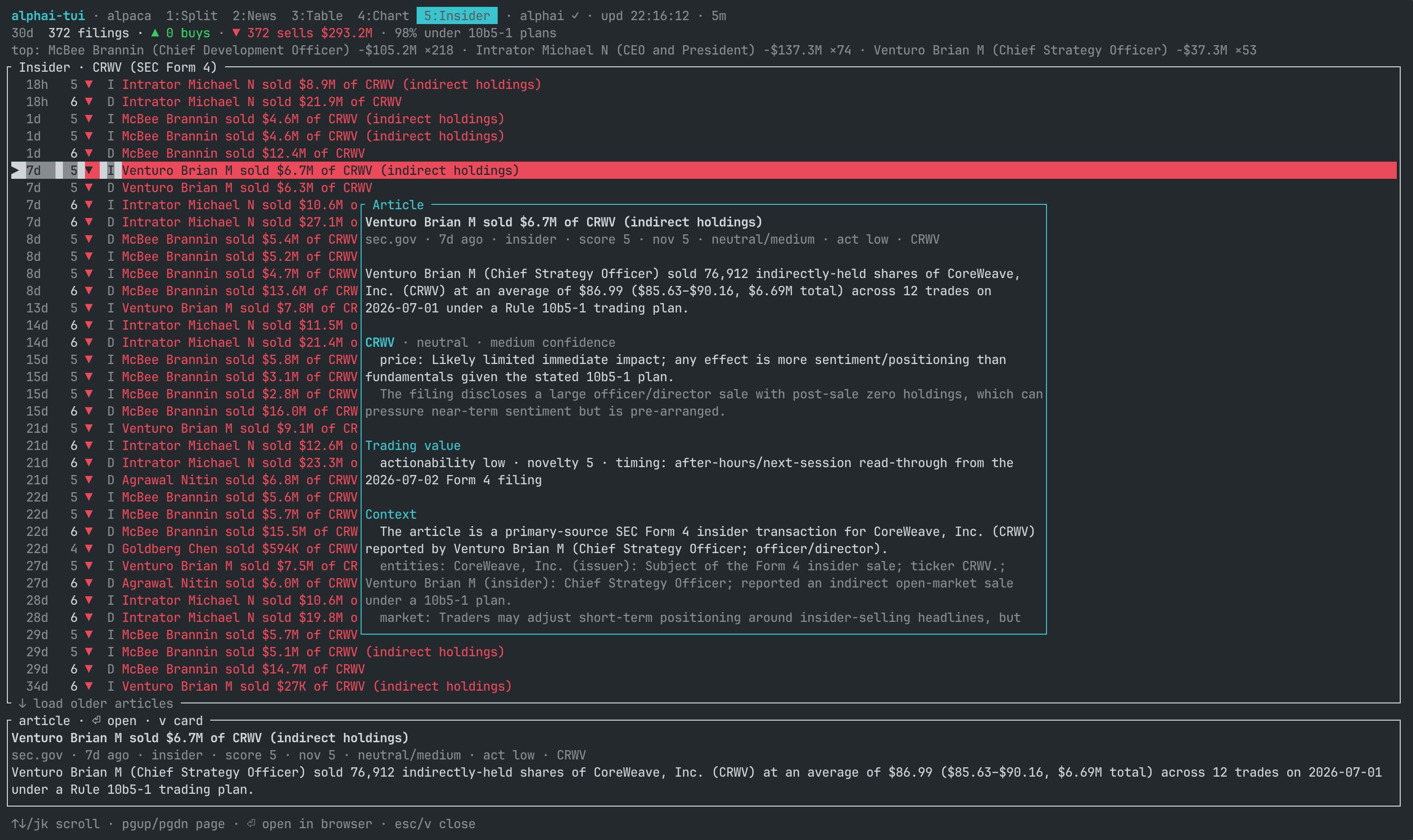Select row 'Venturo Brian M sold $6.3M of CRWV'
This screenshot has height=840, width=1413.
pyautogui.click(x=704, y=187)
